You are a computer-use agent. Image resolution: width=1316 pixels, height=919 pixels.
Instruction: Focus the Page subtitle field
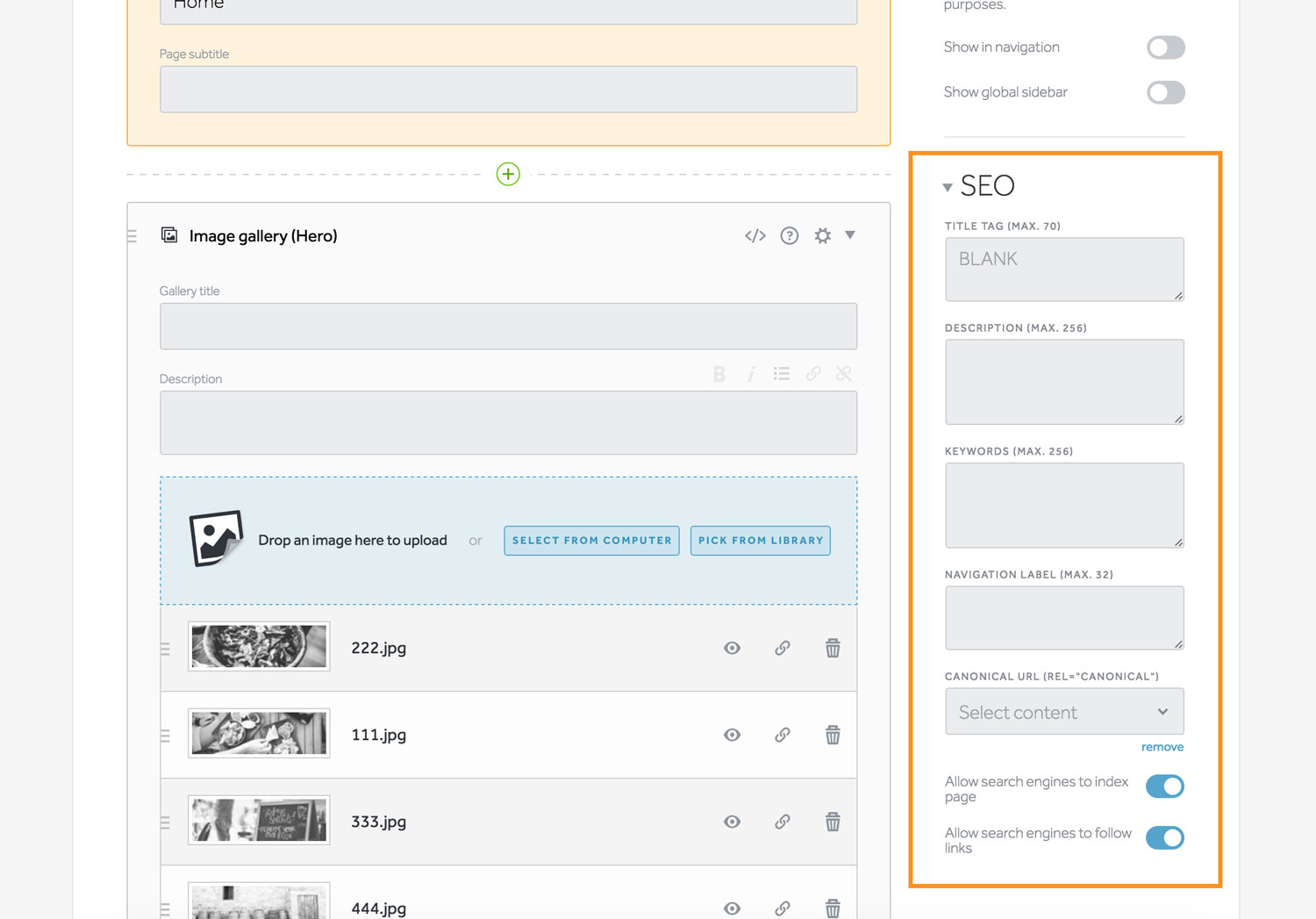pyautogui.click(x=508, y=90)
